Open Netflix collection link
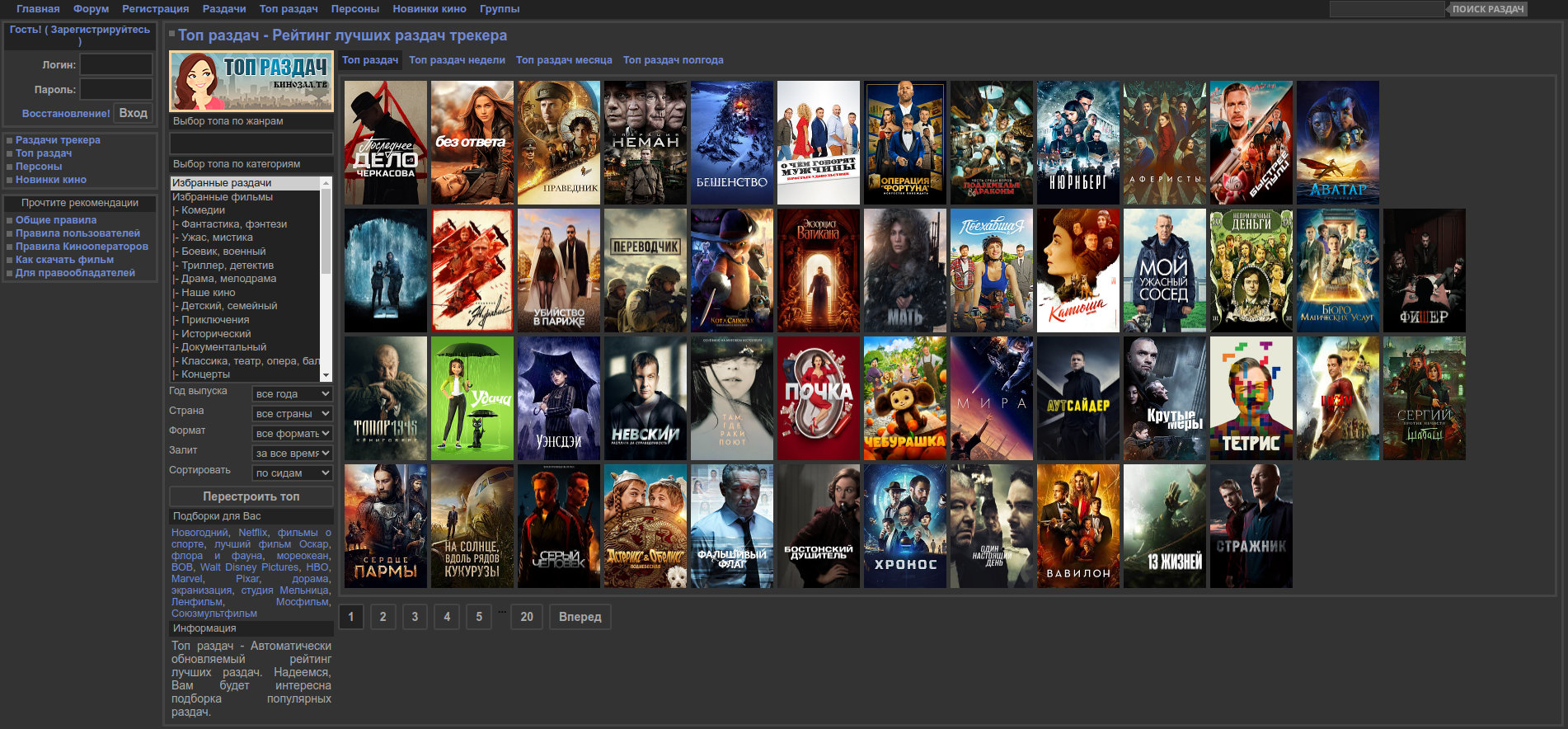 point(253,533)
